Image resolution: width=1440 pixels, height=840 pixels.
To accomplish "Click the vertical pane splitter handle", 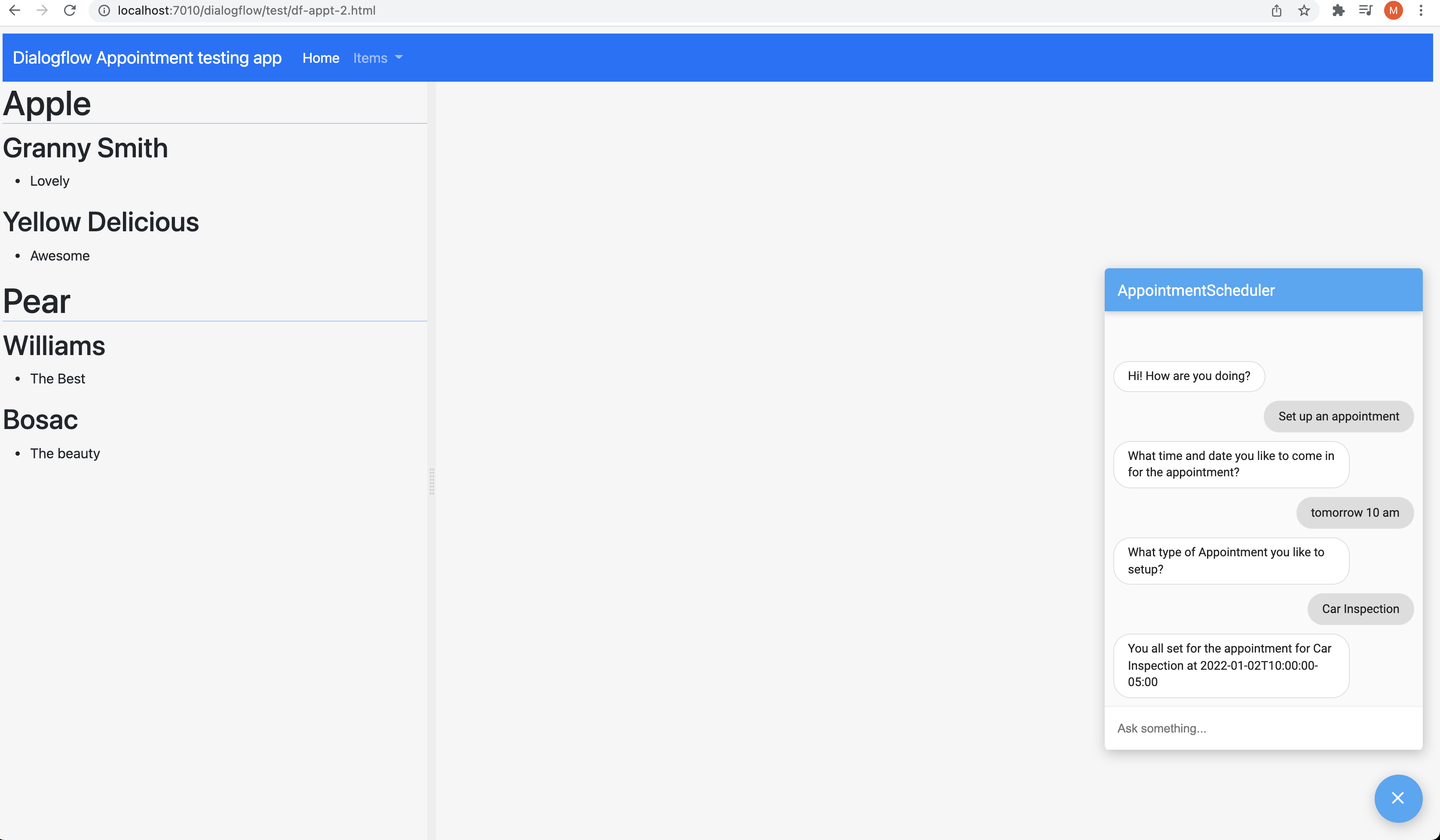I will pyautogui.click(x=432, y=481).
